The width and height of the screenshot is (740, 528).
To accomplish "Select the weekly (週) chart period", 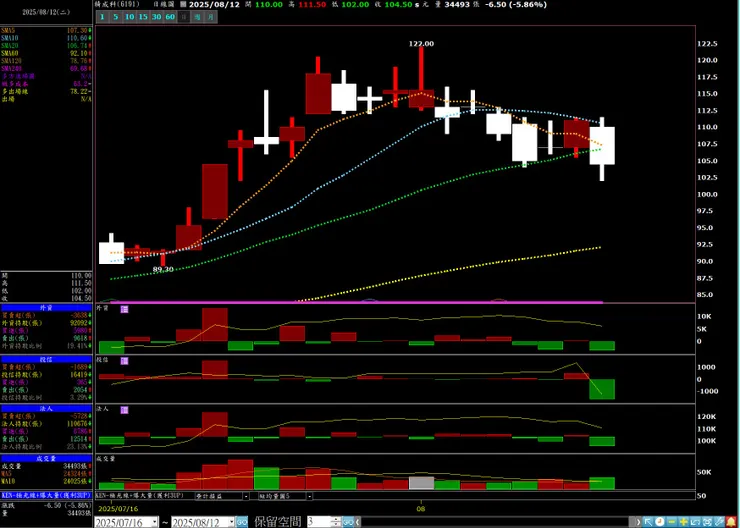I will 197,17.
